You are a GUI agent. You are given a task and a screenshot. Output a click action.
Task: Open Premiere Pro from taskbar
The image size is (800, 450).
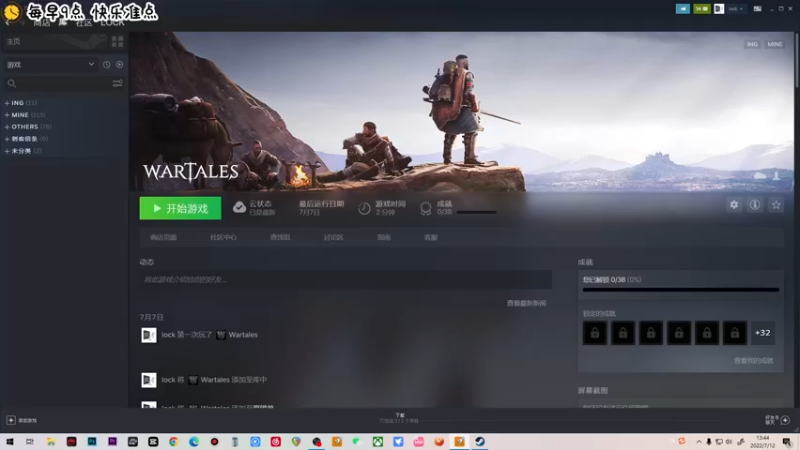coord(112,441)
